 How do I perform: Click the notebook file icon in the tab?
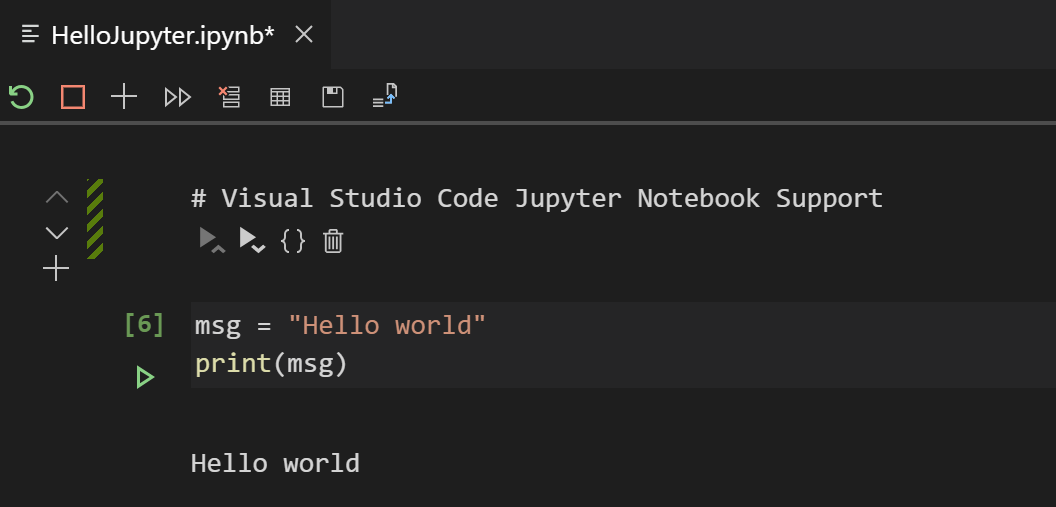30,34
